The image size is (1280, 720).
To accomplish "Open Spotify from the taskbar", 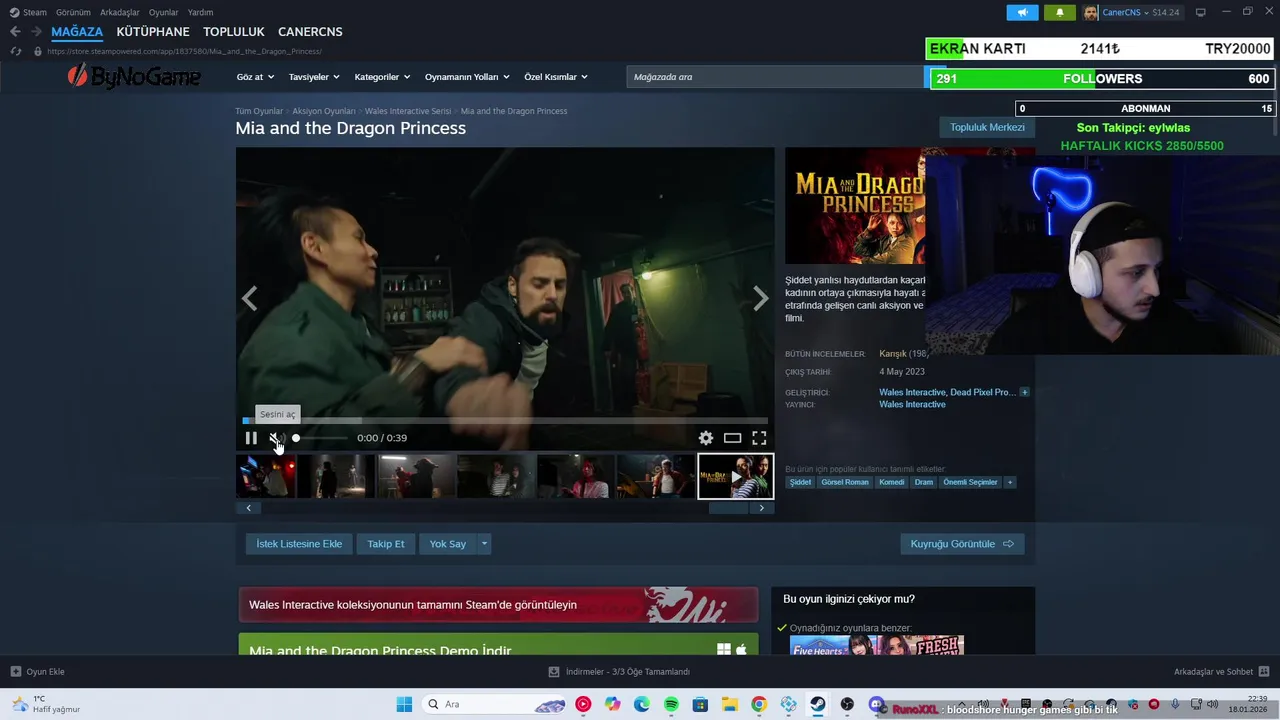I will pyautogui.click(x=671, y=704).
